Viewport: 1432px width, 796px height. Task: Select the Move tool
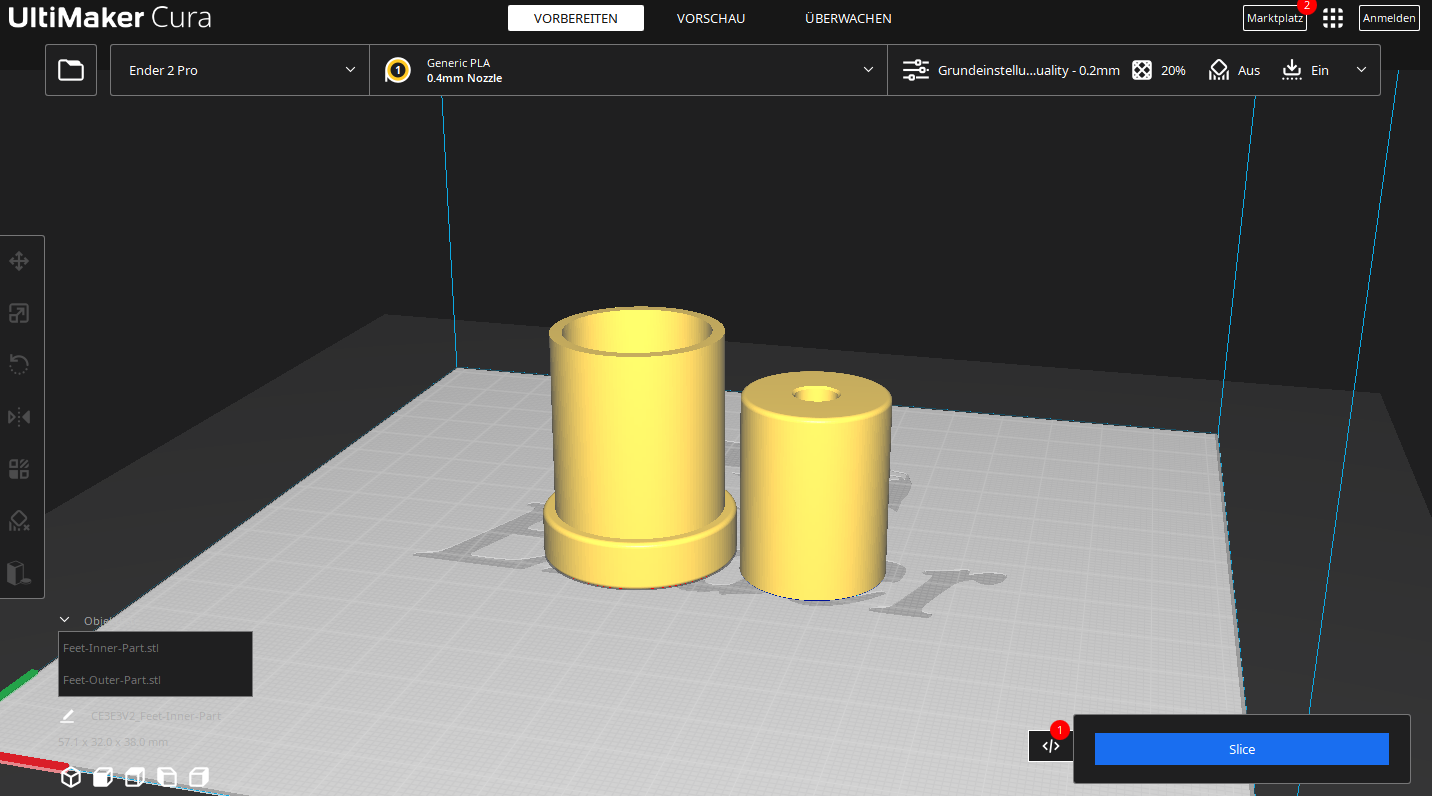click(20, 260)
